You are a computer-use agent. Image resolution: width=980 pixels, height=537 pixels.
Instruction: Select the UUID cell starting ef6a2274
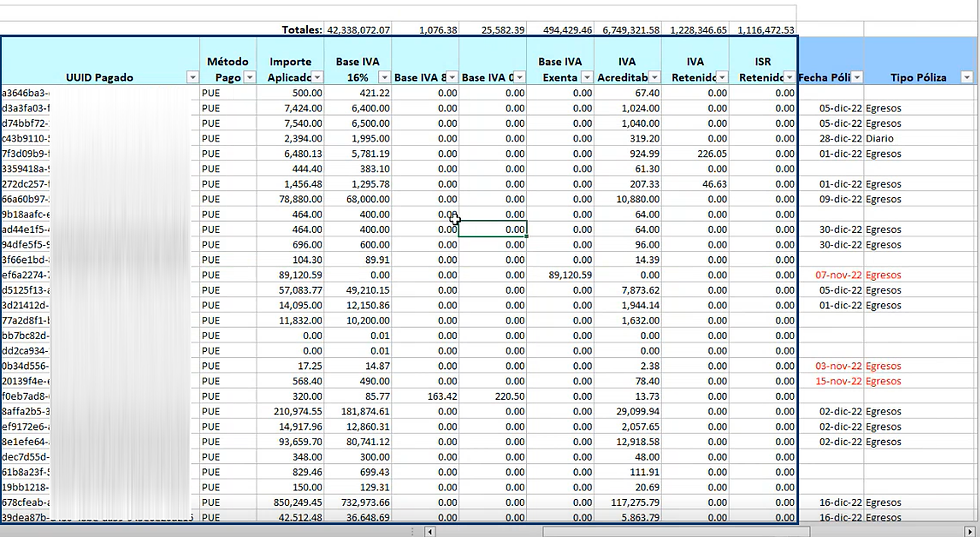point(100,275)
